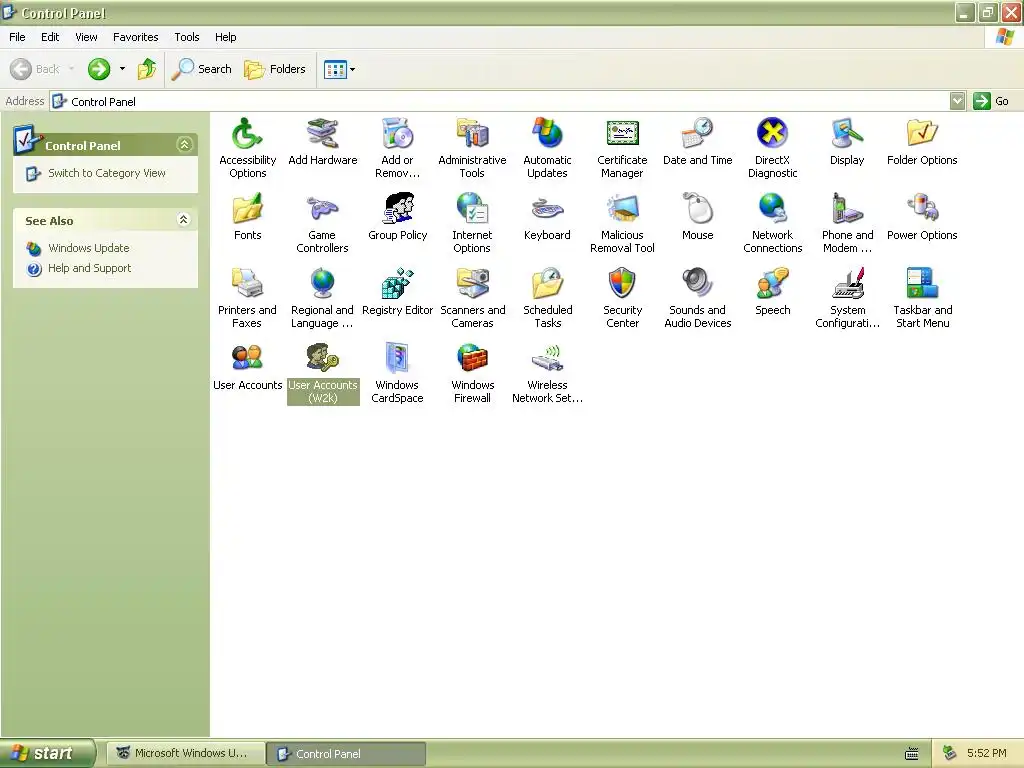1024x768 pixels.
Task: Expand the Address bar dropdown
Action: [x=957, y=101]
